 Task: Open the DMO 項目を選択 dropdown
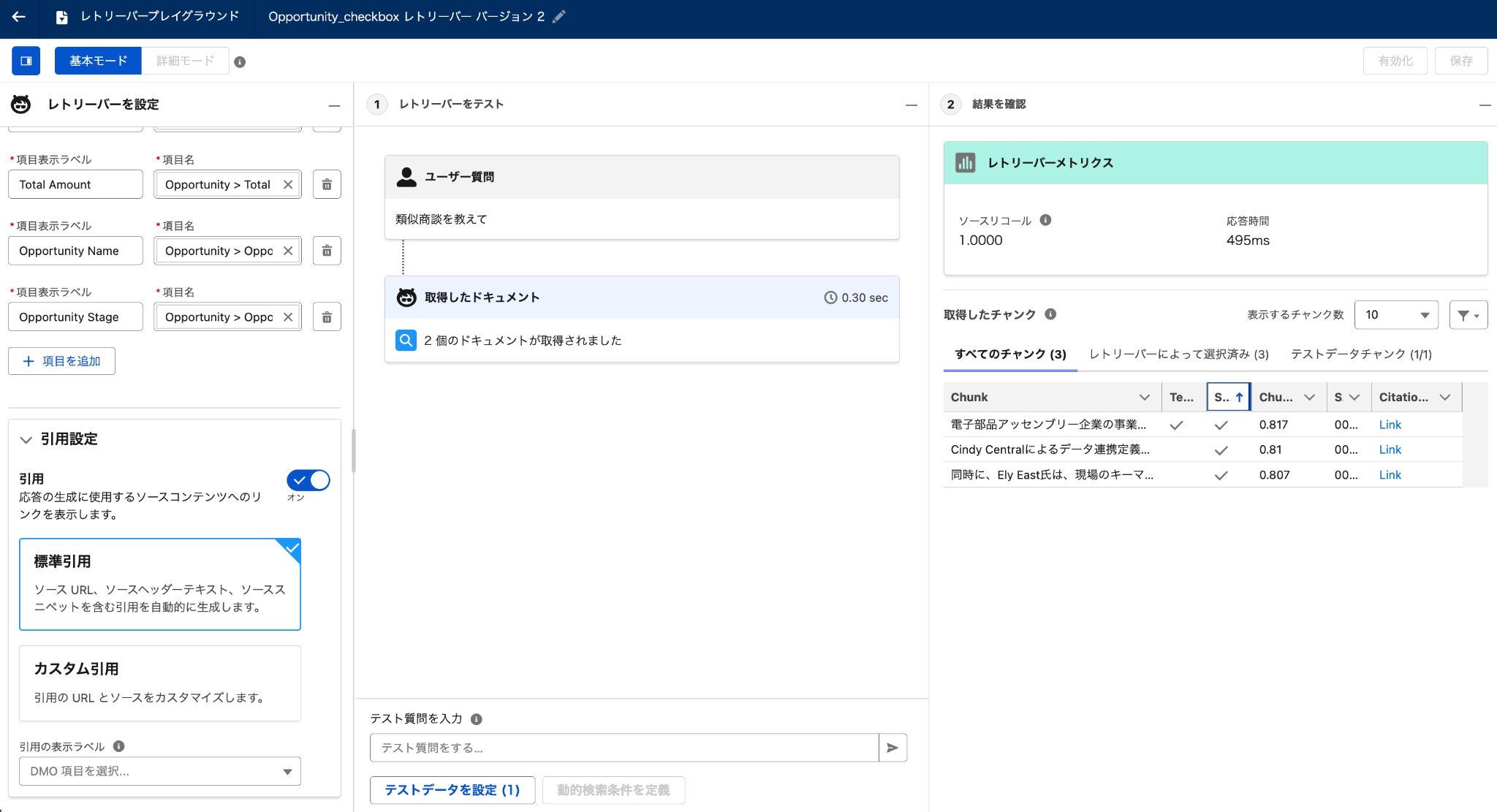tap(160, 771)
